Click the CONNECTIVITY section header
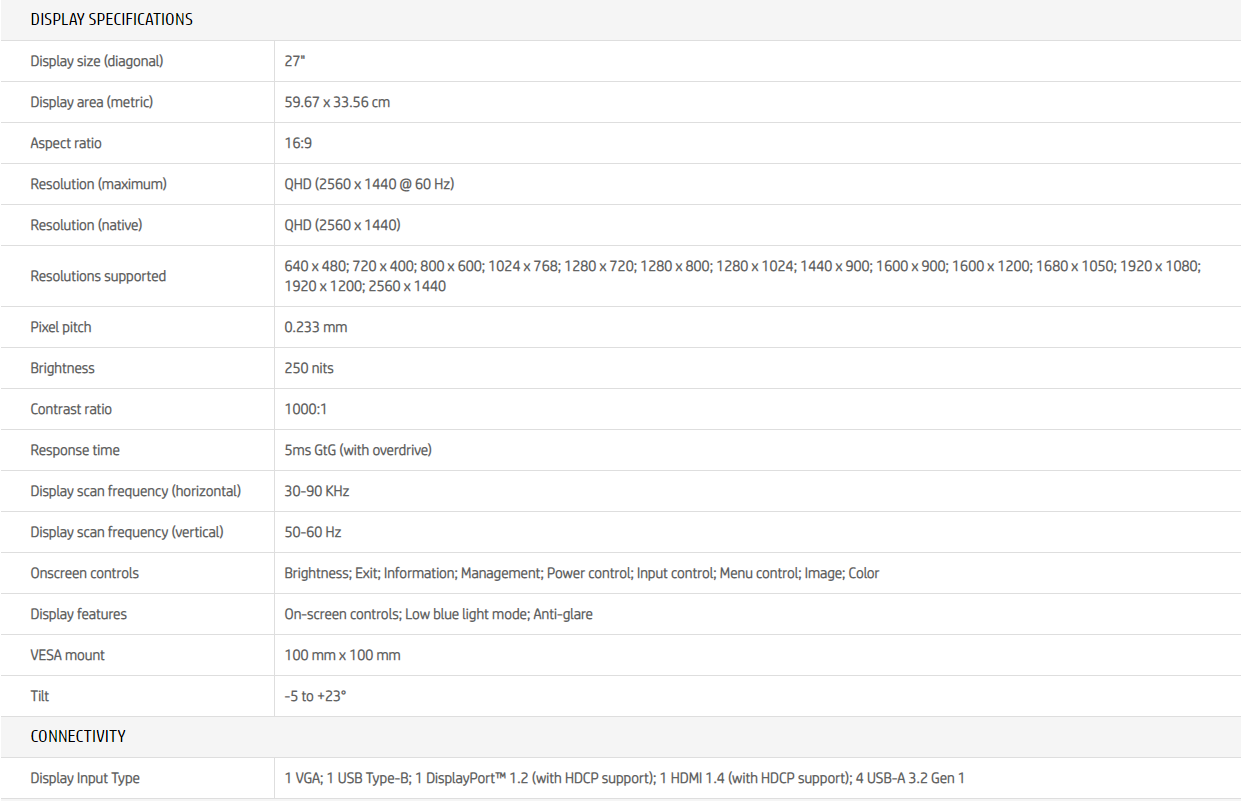1244x801 pixels. tap(78, 736)
